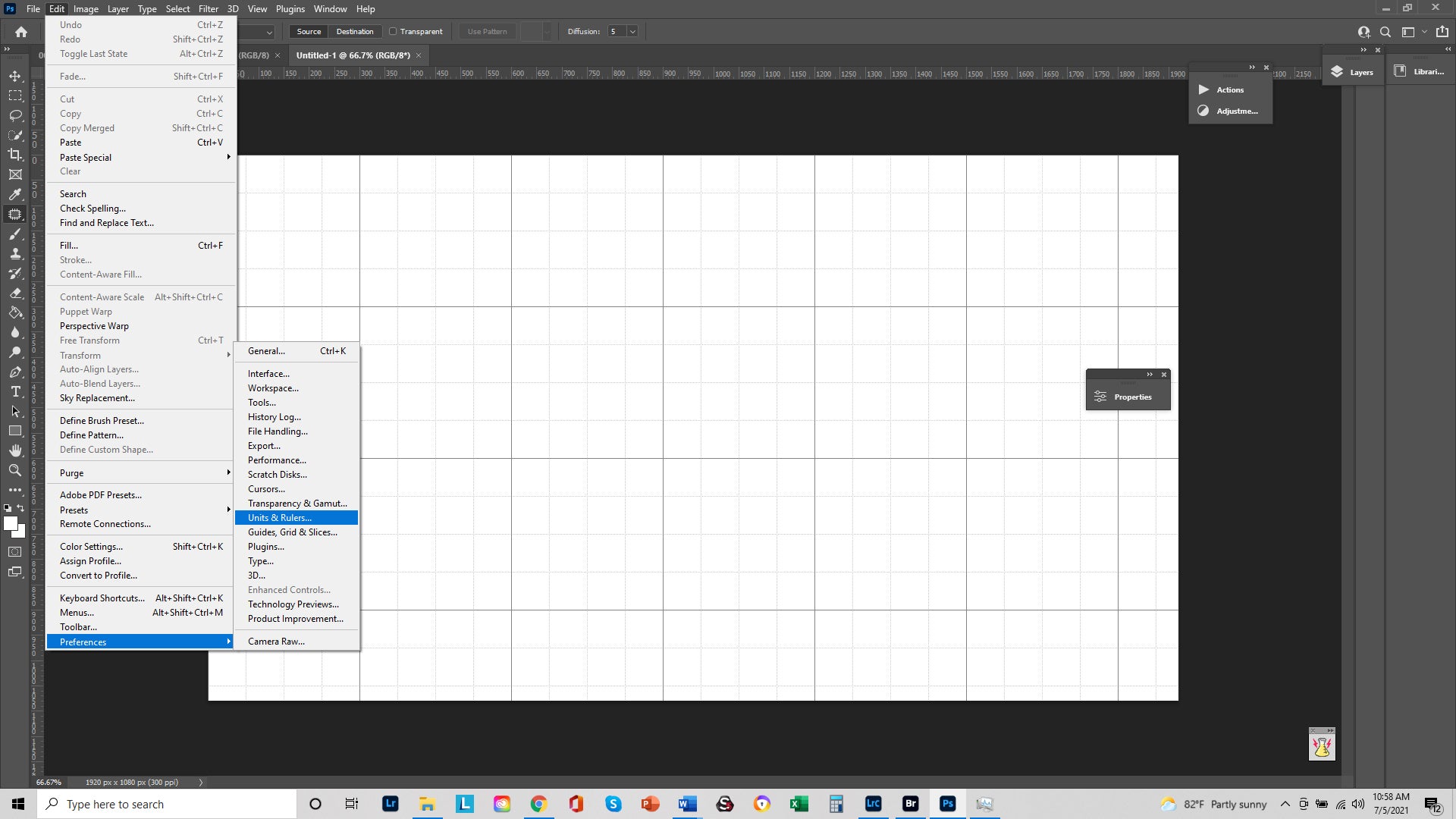This screenshot has height=819, width=1456.
Task: Select the Brush tool
Action: pos(14,234)
